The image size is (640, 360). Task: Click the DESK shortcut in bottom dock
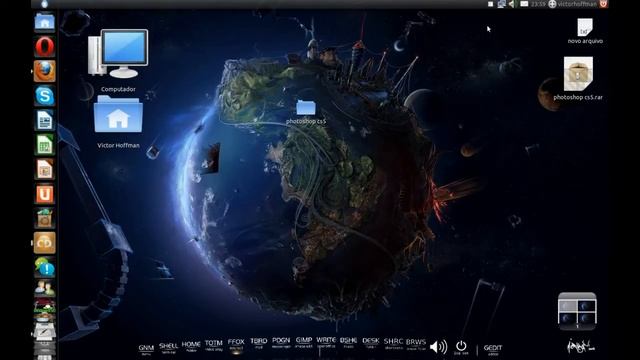coord(371,342)
